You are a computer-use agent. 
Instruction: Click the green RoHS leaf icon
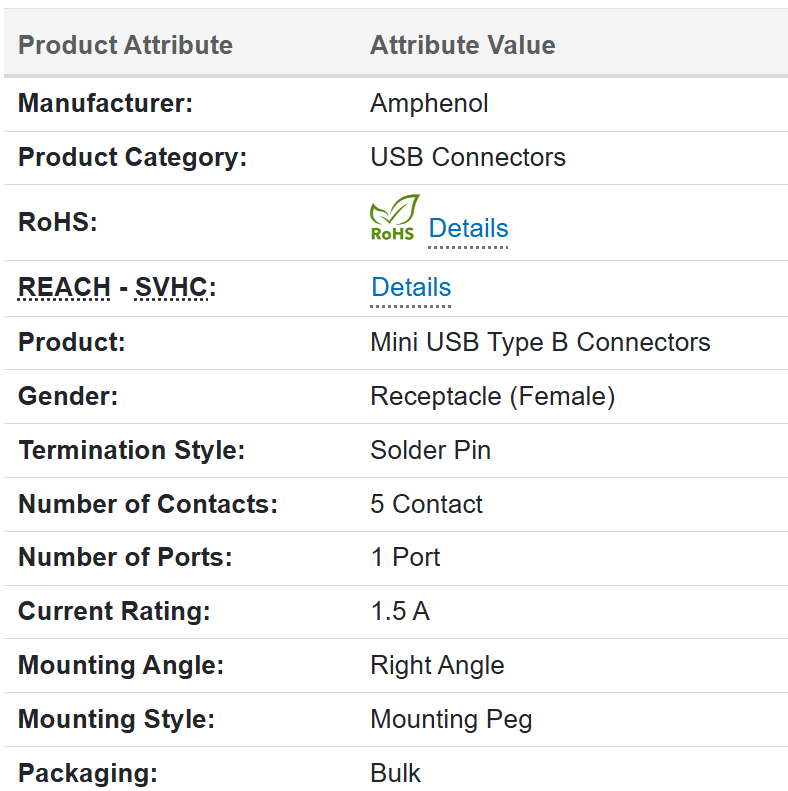393,218
